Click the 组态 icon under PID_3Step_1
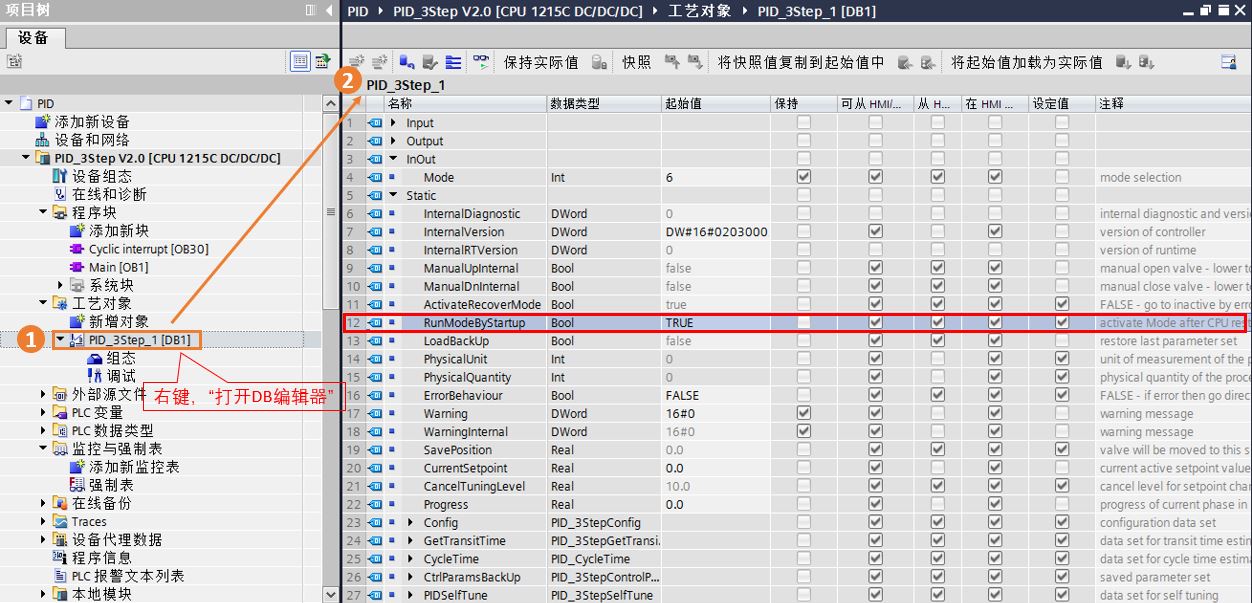This screenshot has width=1252, height=603. 95,358
